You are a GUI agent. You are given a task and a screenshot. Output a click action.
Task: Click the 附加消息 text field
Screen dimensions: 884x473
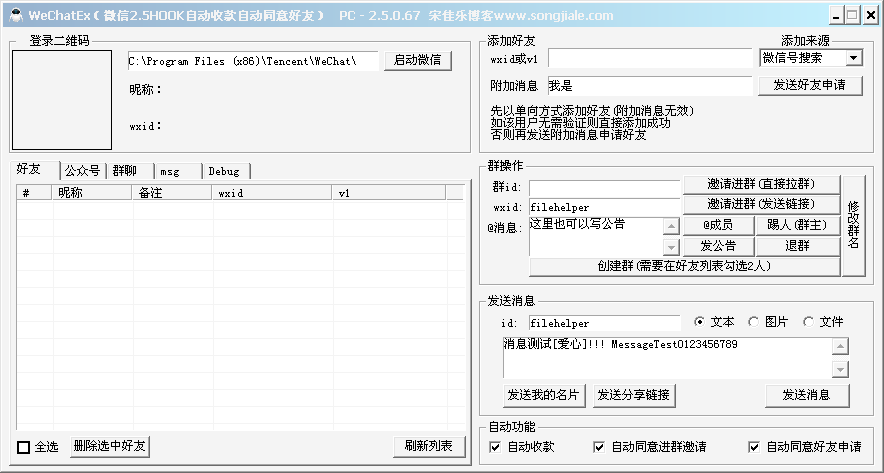point(650,86)
